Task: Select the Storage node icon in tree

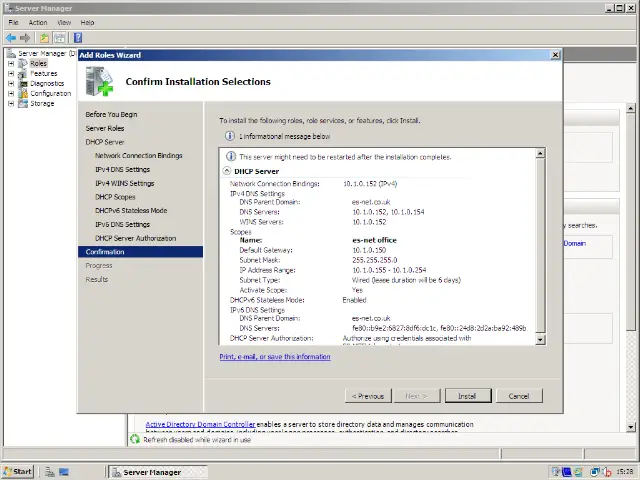Action: [x=23, y=103]
